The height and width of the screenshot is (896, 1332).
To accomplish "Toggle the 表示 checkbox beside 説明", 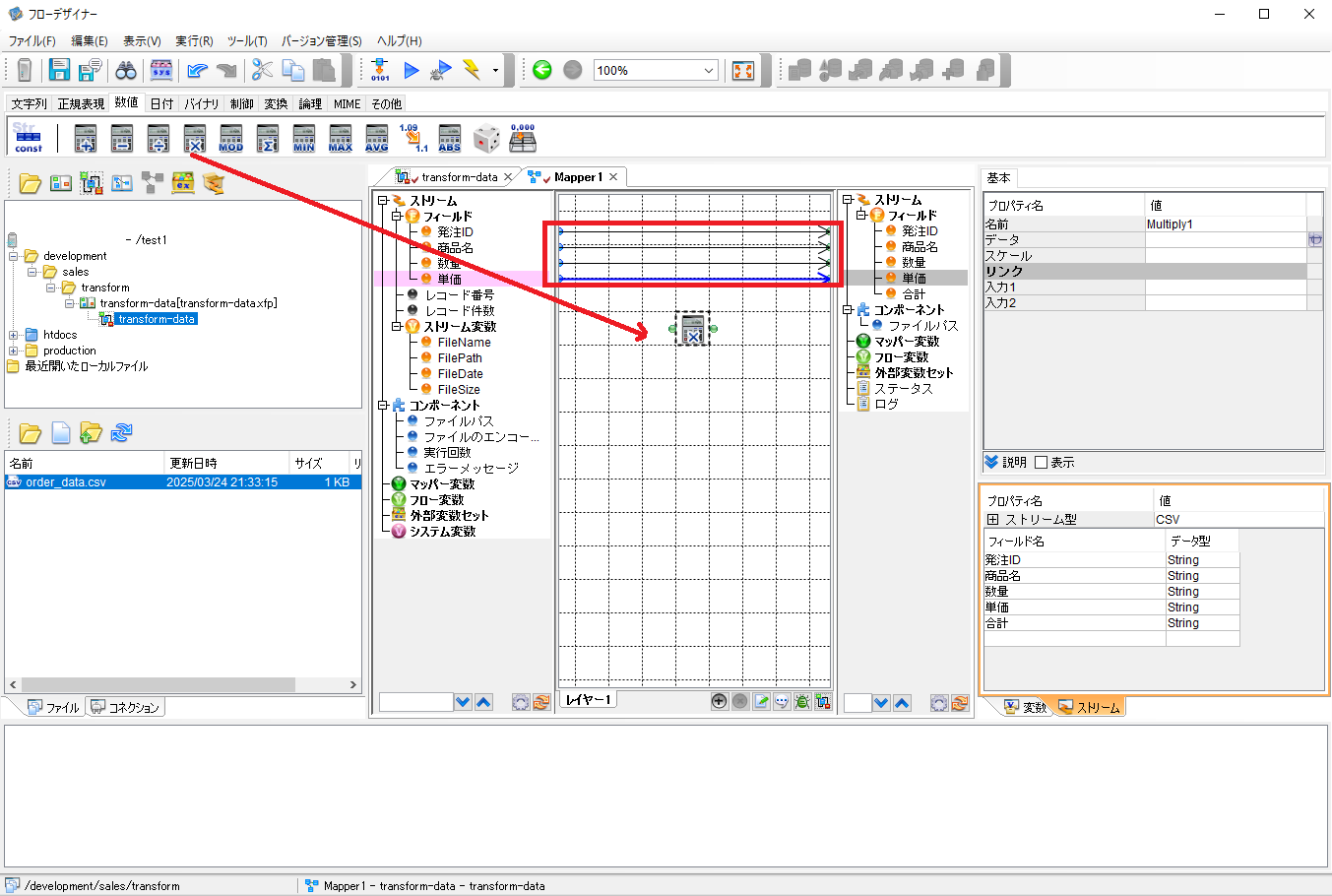I will (x=1042, y=463).
